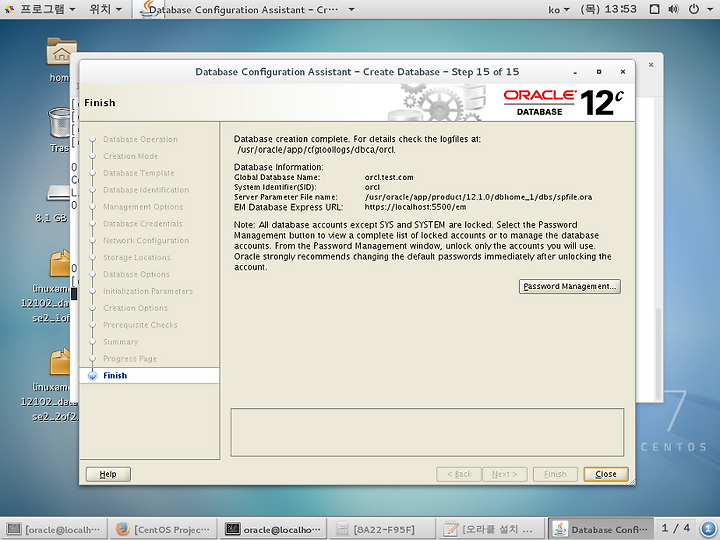This screenshot has height=540, width=720.
Task: Switch to second oracle@localhost terminal with dark icon
Action: click(273, 529)
